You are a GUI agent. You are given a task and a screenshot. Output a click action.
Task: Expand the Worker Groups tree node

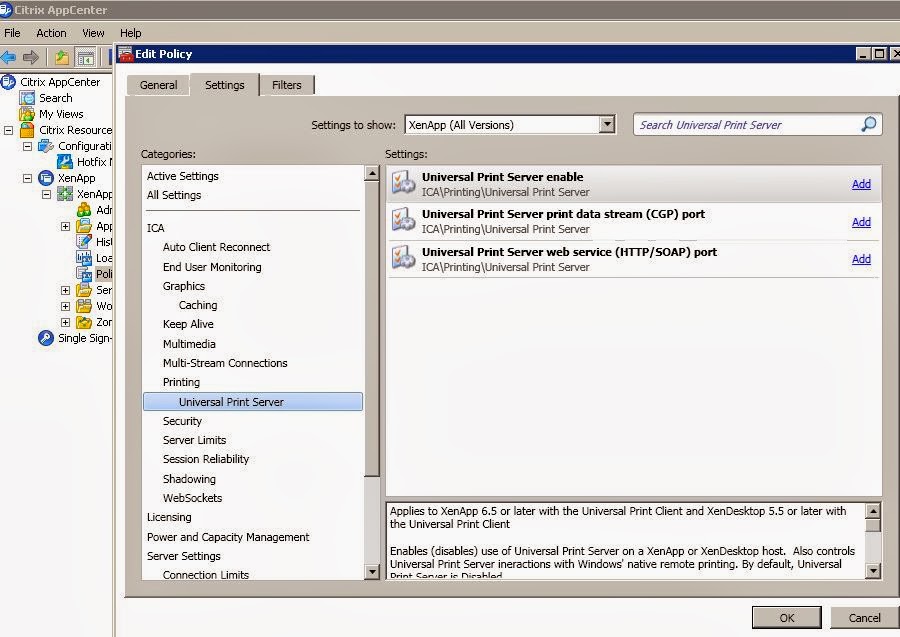pos(65,306)
